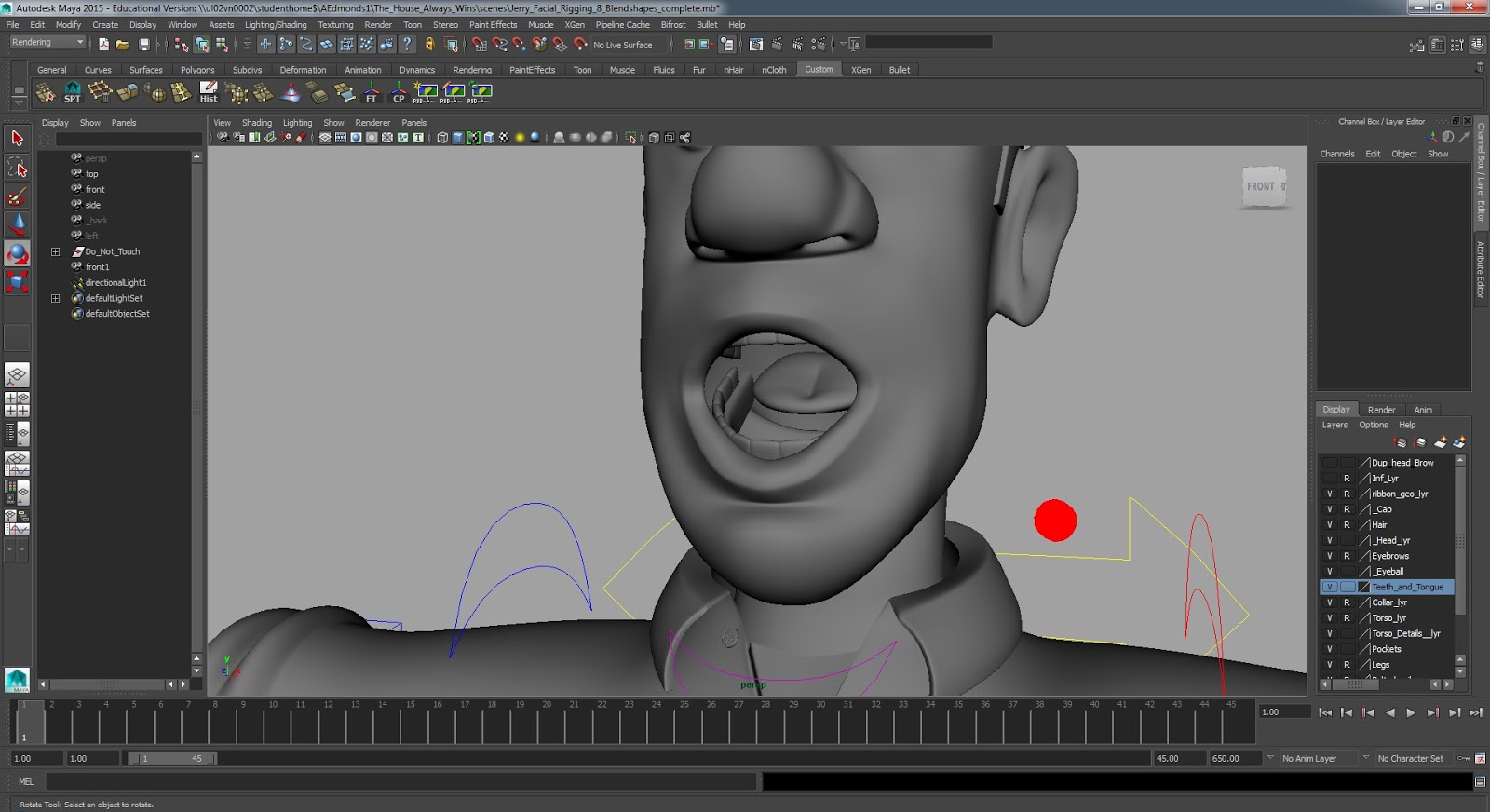This screenshot has height=812, width=1490.
Task: Click the No Live Surface field
Action: [x=630, y=45]
